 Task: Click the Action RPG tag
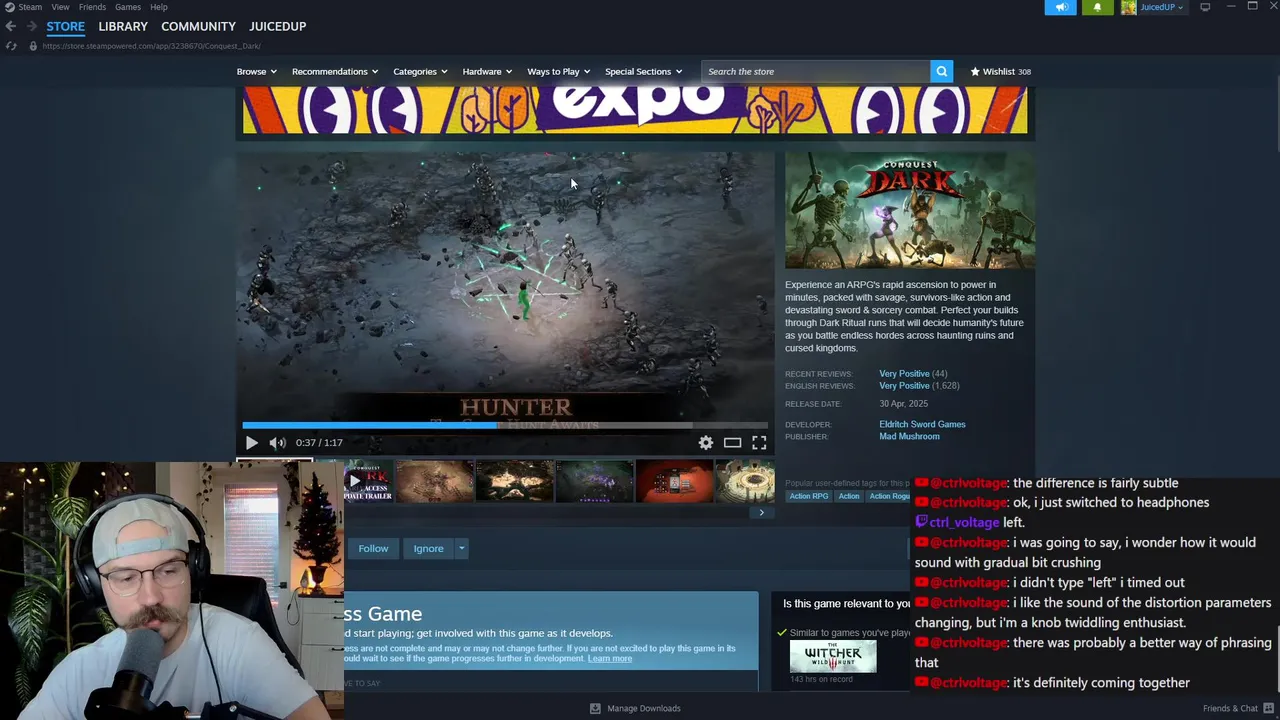(x=809, y=496)
